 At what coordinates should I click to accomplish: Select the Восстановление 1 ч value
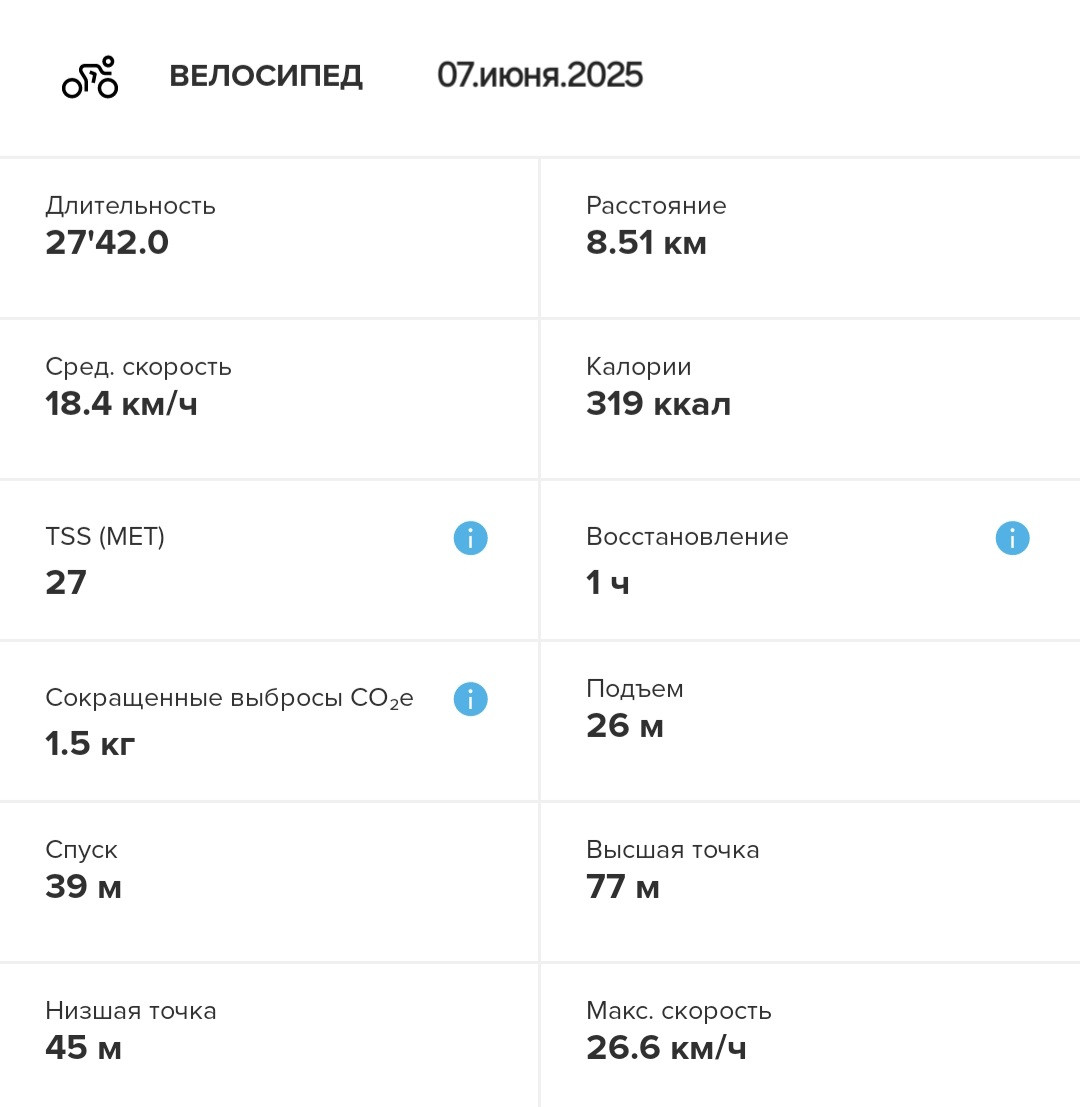(608, 583)
